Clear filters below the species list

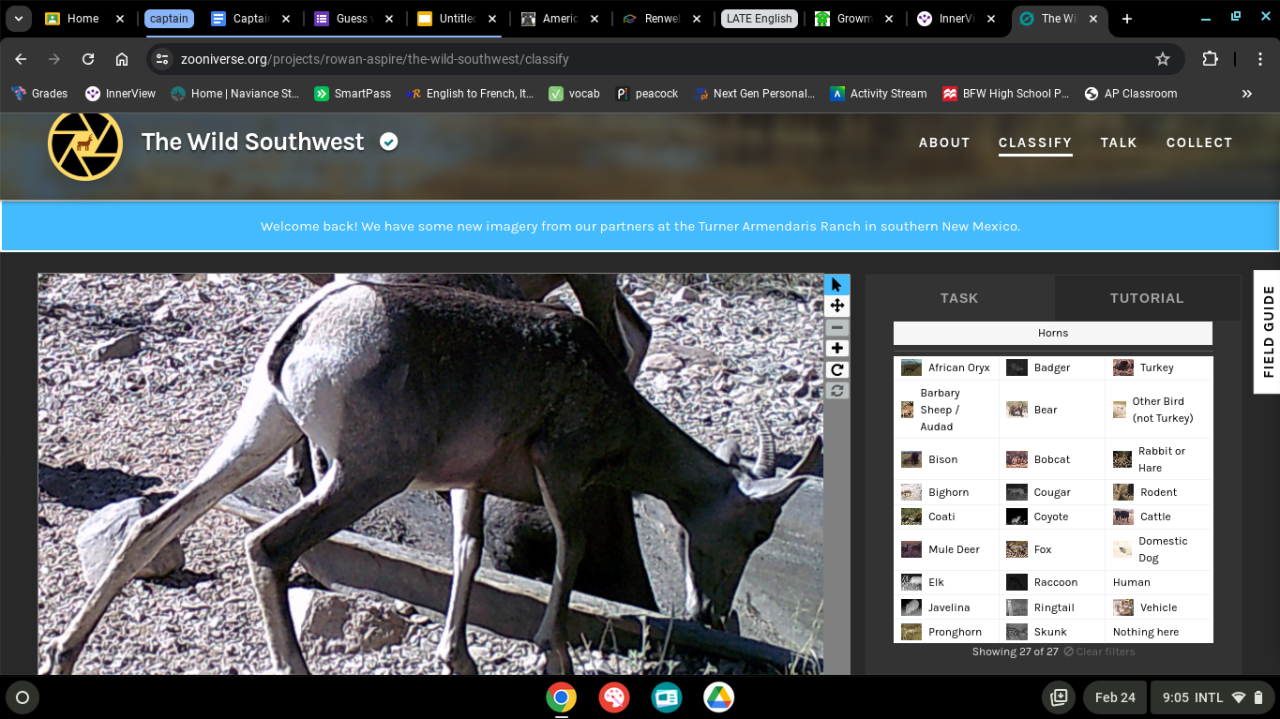tap(1099, 652)
